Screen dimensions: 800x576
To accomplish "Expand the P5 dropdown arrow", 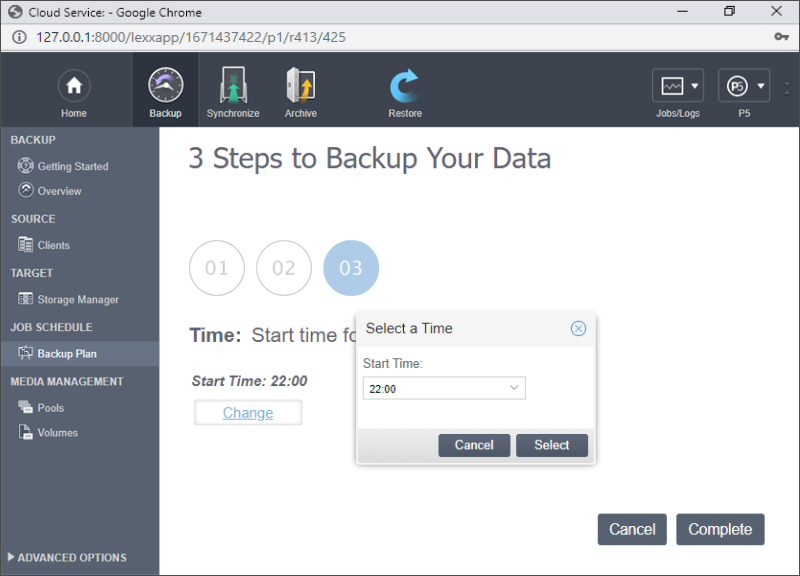I will point(761,86).
